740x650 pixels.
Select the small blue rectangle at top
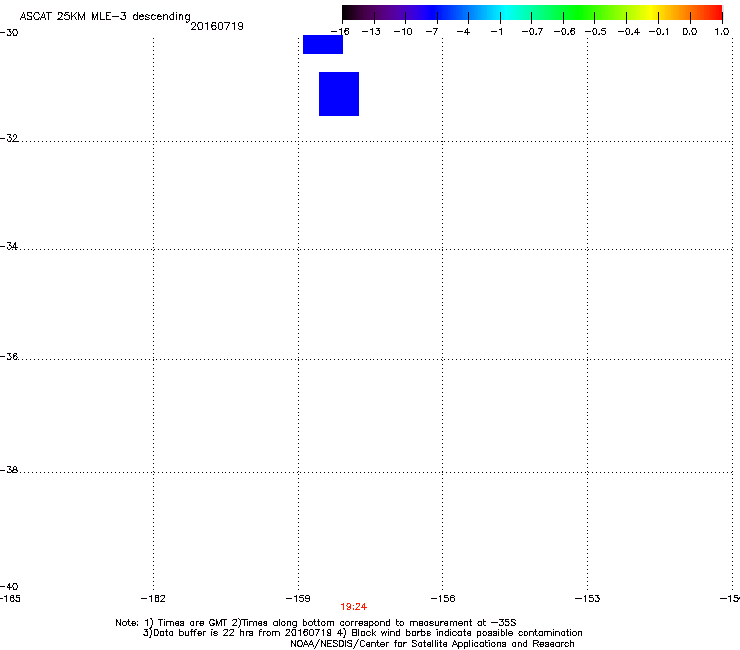[x=323, y=44]
